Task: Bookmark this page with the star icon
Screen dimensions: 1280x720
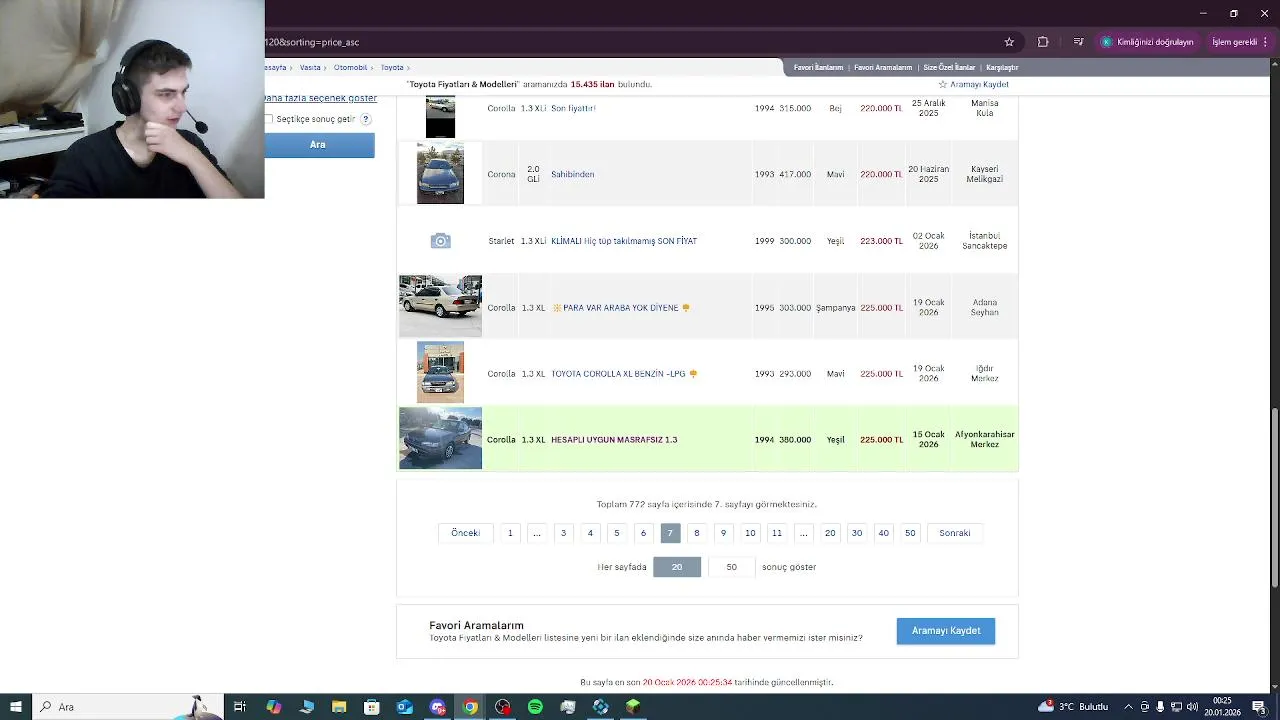Action: tap(1009, 42)
